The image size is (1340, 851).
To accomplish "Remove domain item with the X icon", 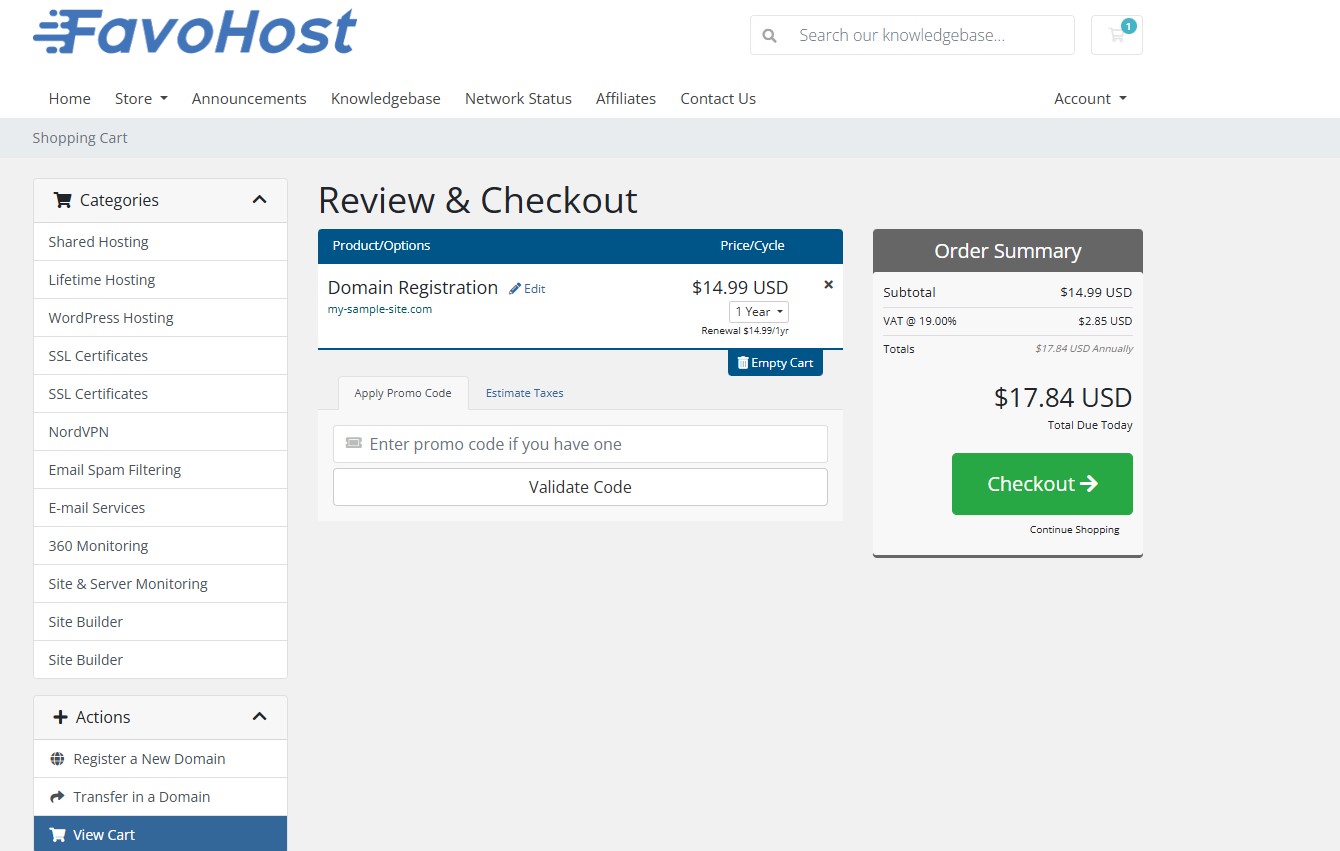I will [x=828, y=285].
